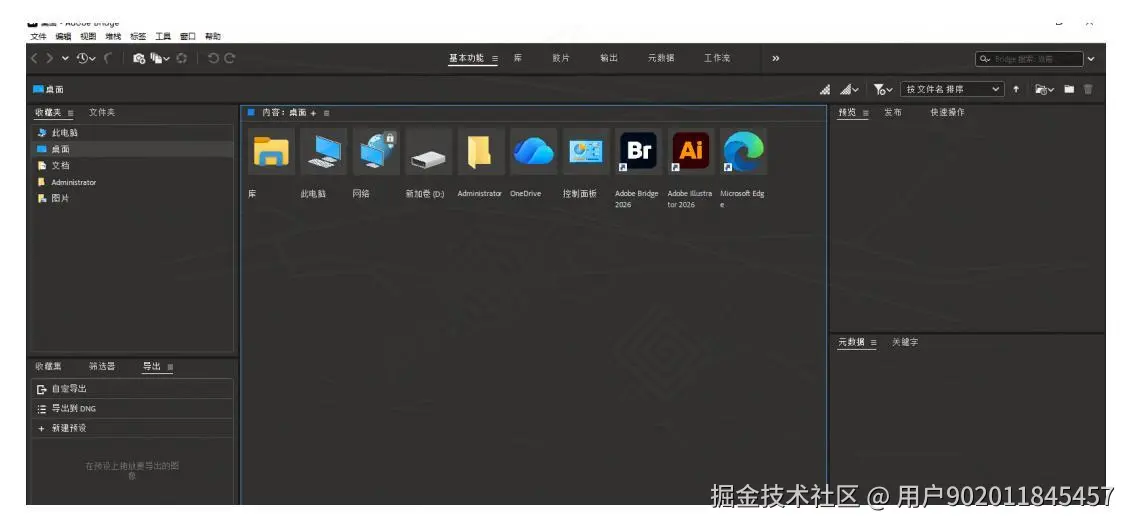Select 此电脑 in favorites
Image resolution: width=1132 pixels, height=528 pixels.
(134, 133)
